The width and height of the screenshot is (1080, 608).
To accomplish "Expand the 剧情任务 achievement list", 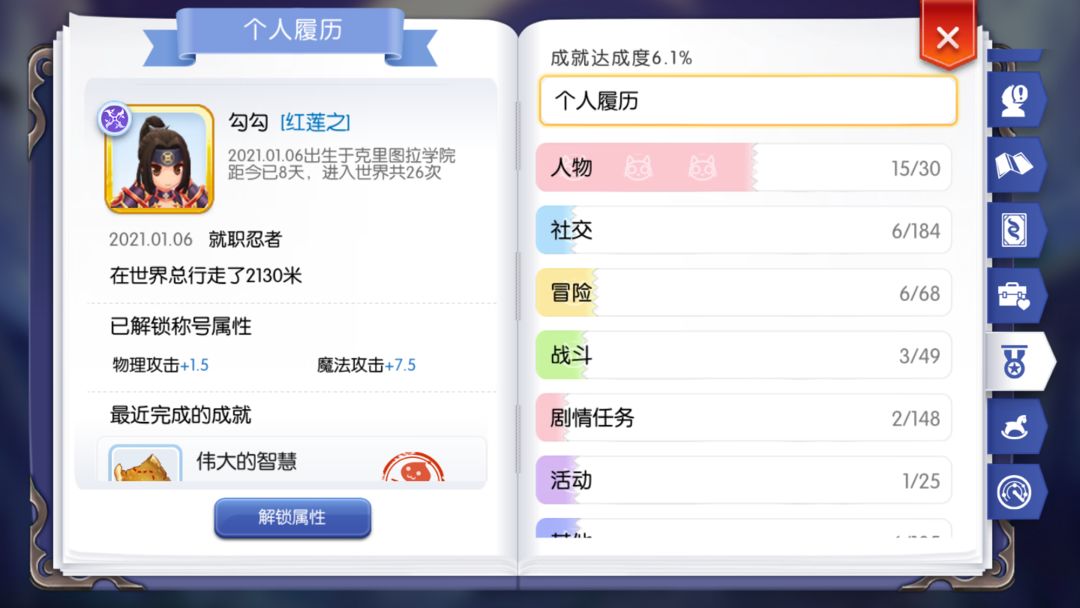I will 743,417.
